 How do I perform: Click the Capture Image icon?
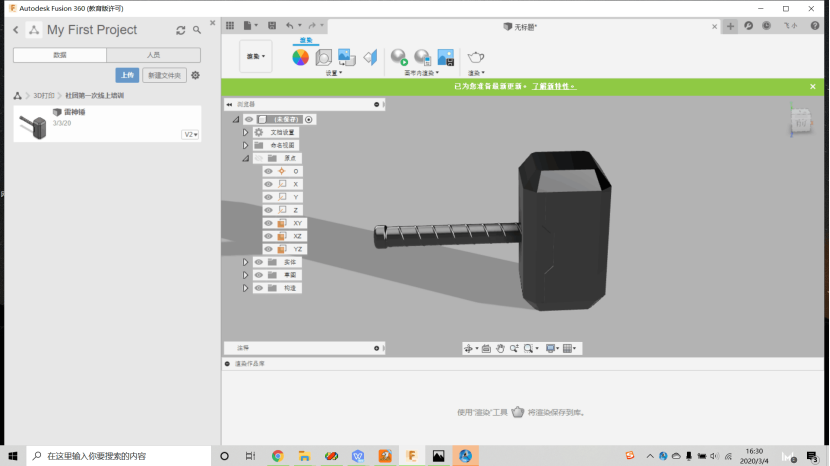click(446, 58)
